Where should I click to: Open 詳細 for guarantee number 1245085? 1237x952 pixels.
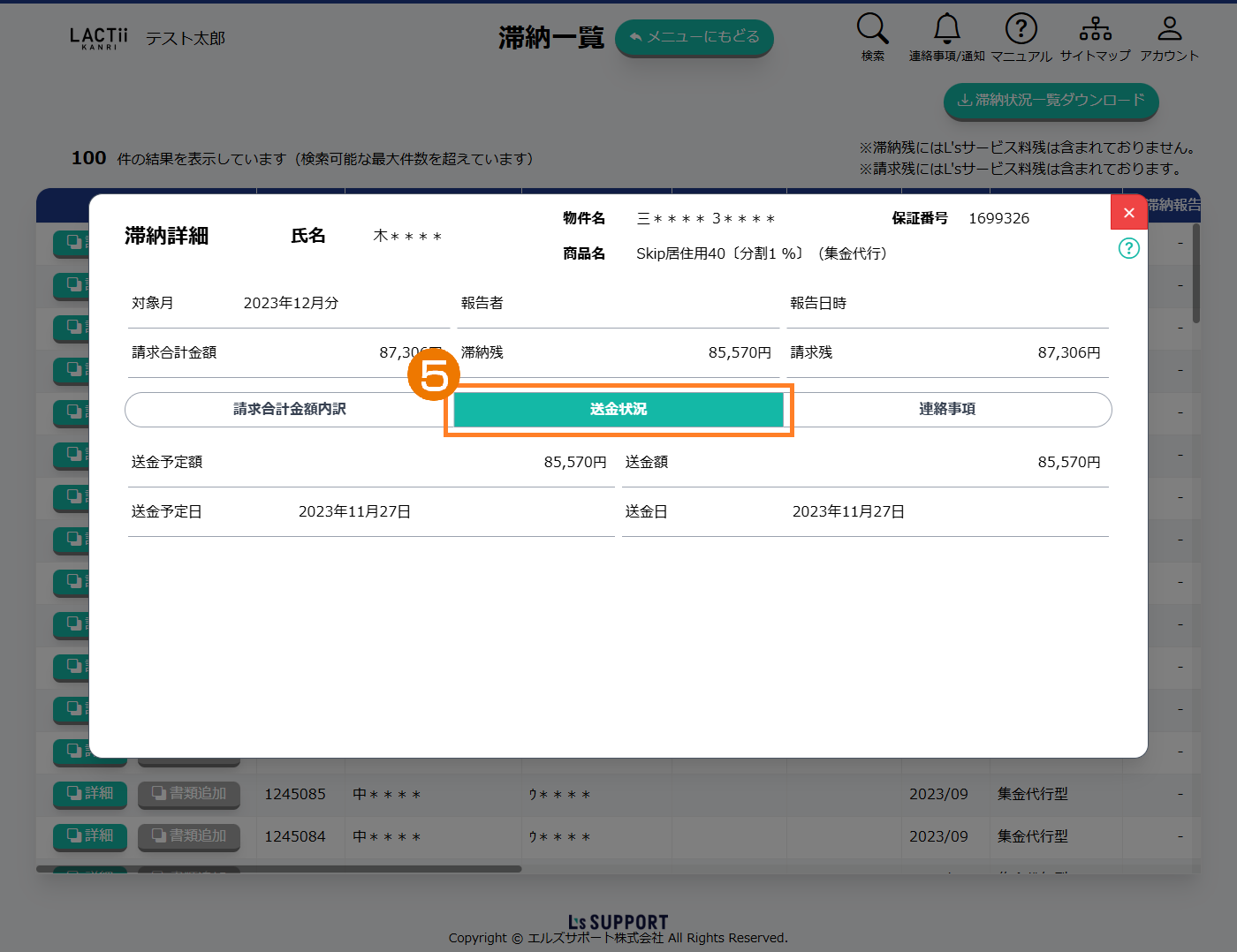(x=90, y=794)
